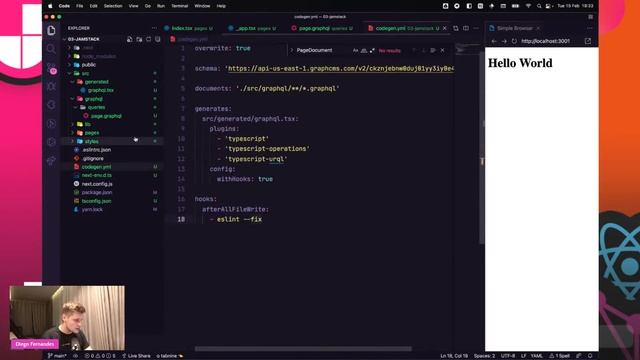Expand replace chevron in find widget

(x=291, y=50)
